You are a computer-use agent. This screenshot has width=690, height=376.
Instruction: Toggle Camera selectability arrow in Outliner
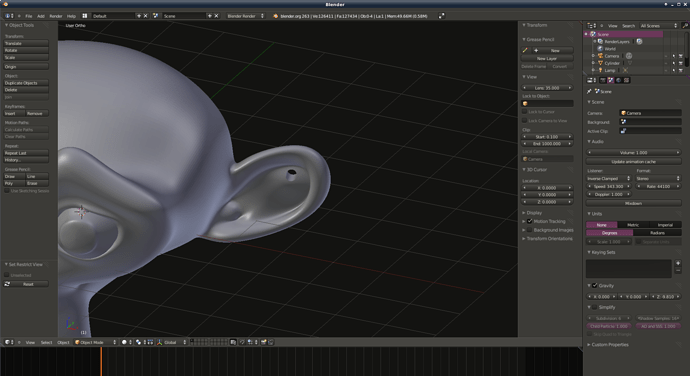(673, 56)
